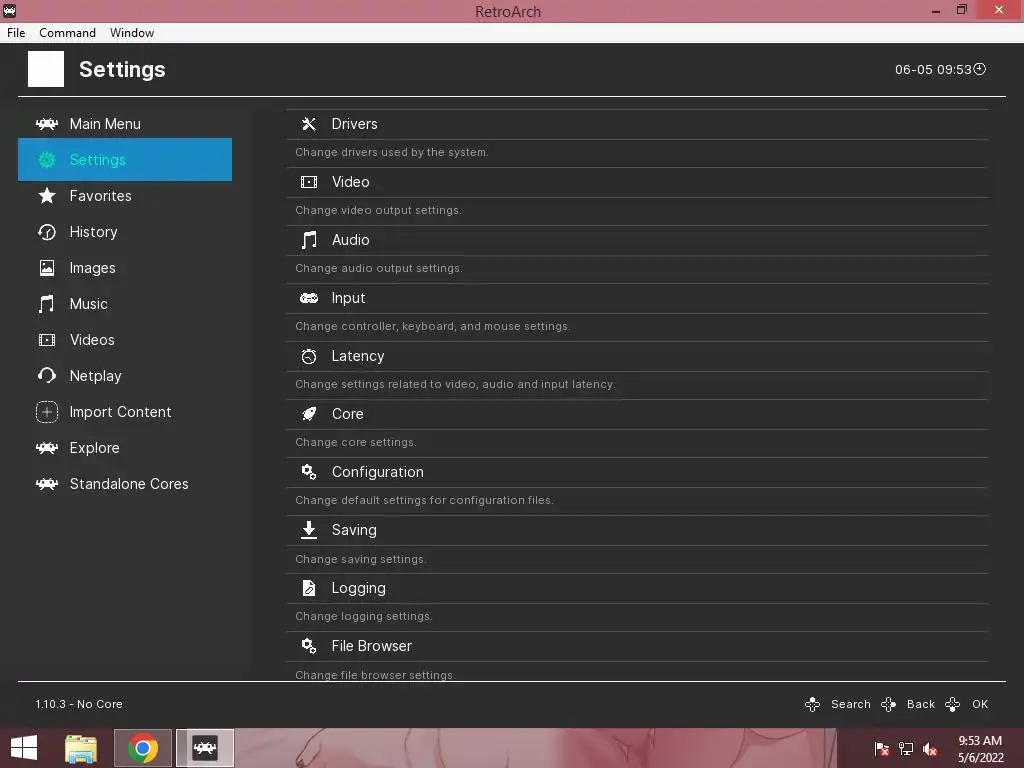The height and width of the screenshot is (768, 1024).
Task: Click the Standalone Cores label
Action: click(129, 484)
